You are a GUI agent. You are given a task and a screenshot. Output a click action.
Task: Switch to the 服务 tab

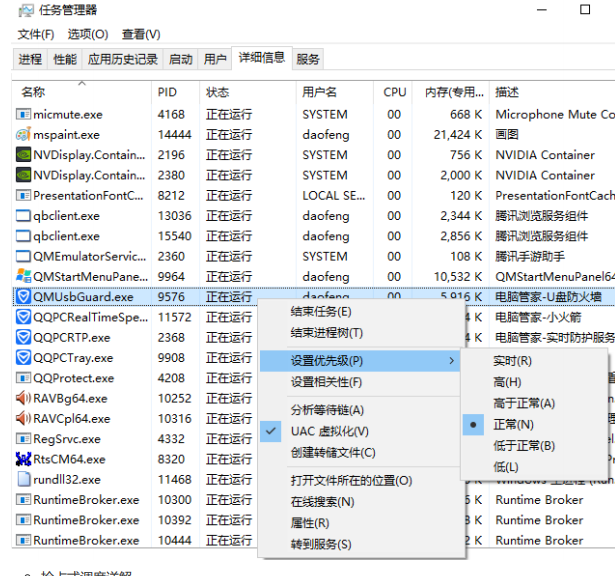[308, 59]
